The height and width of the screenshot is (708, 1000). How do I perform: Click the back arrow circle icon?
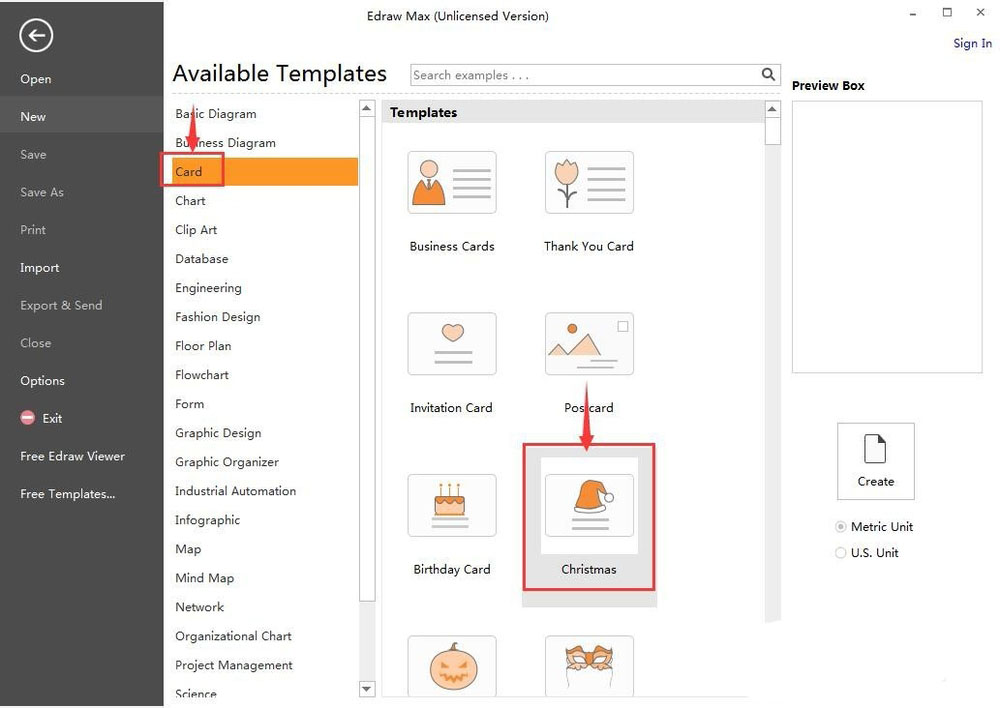[x=36, y=35]
